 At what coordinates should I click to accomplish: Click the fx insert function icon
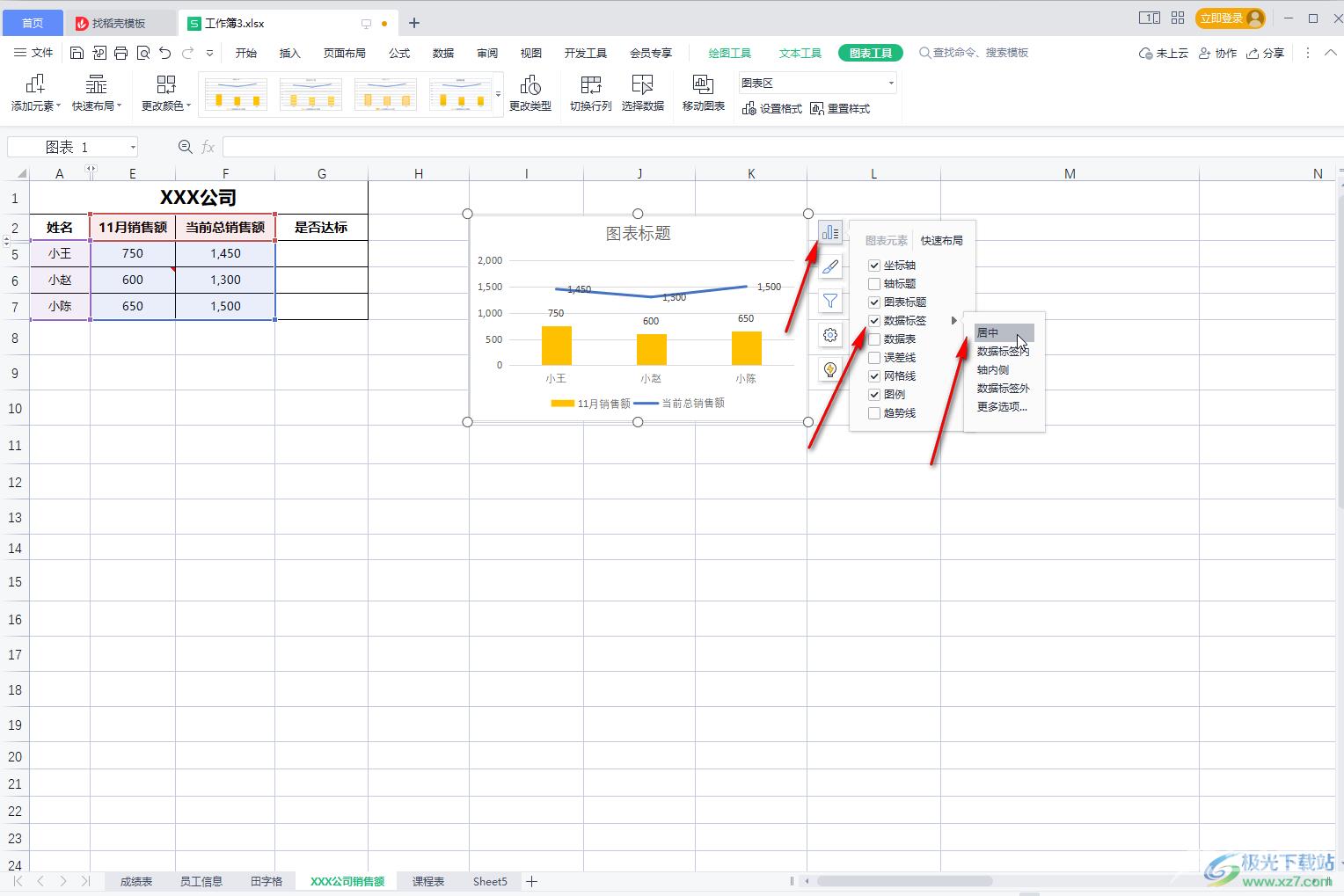tap(208, 147)
